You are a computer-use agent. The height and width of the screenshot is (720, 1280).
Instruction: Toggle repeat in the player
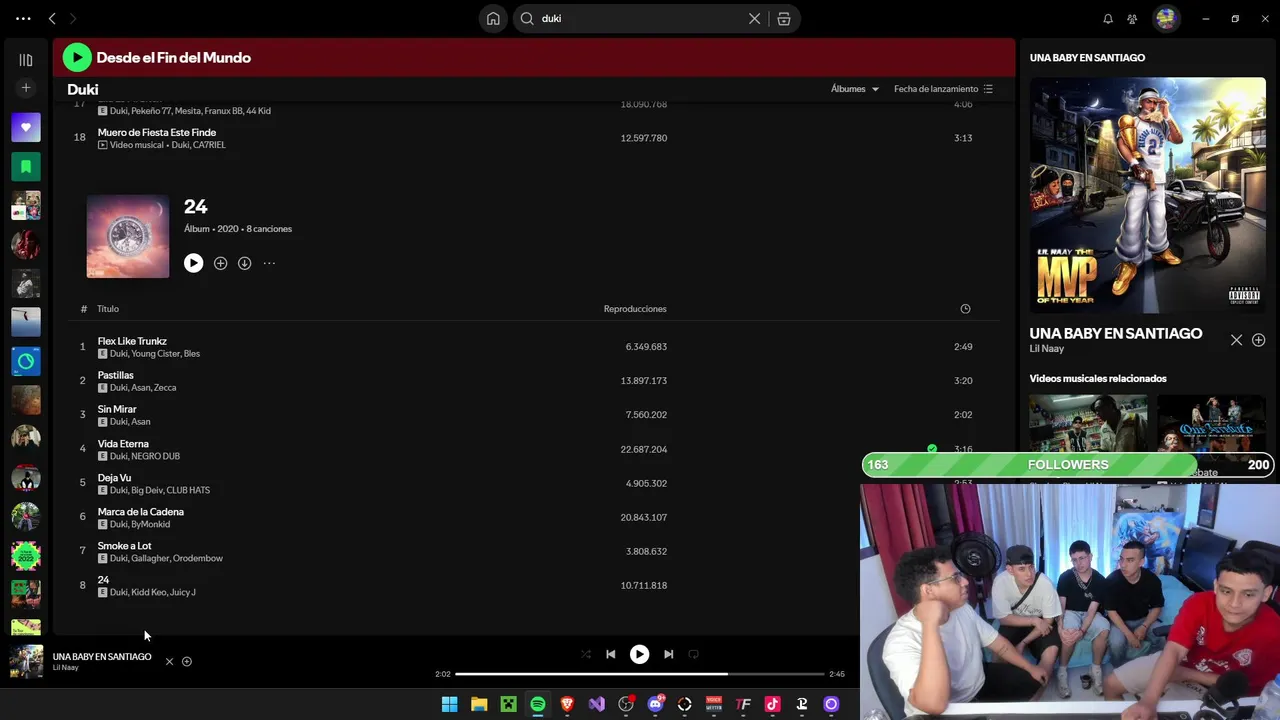(x=693, y=654)
